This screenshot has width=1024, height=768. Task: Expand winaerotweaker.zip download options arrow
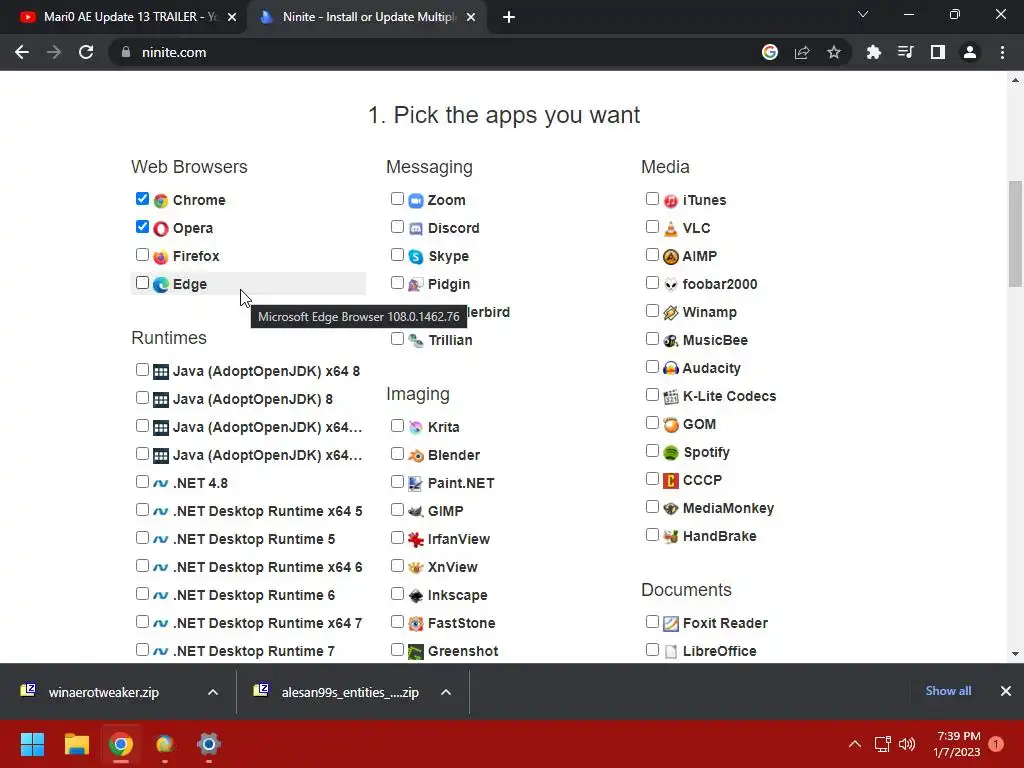click(x=213, y=692)
